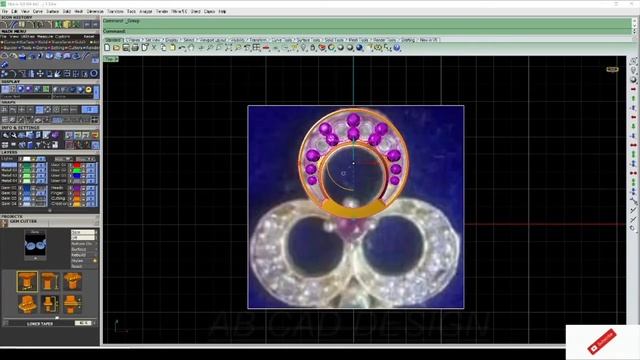Click the Cut scissors icon
Image resolution: width=640 pixels, height=360 pixels.
tap(154, 48)
